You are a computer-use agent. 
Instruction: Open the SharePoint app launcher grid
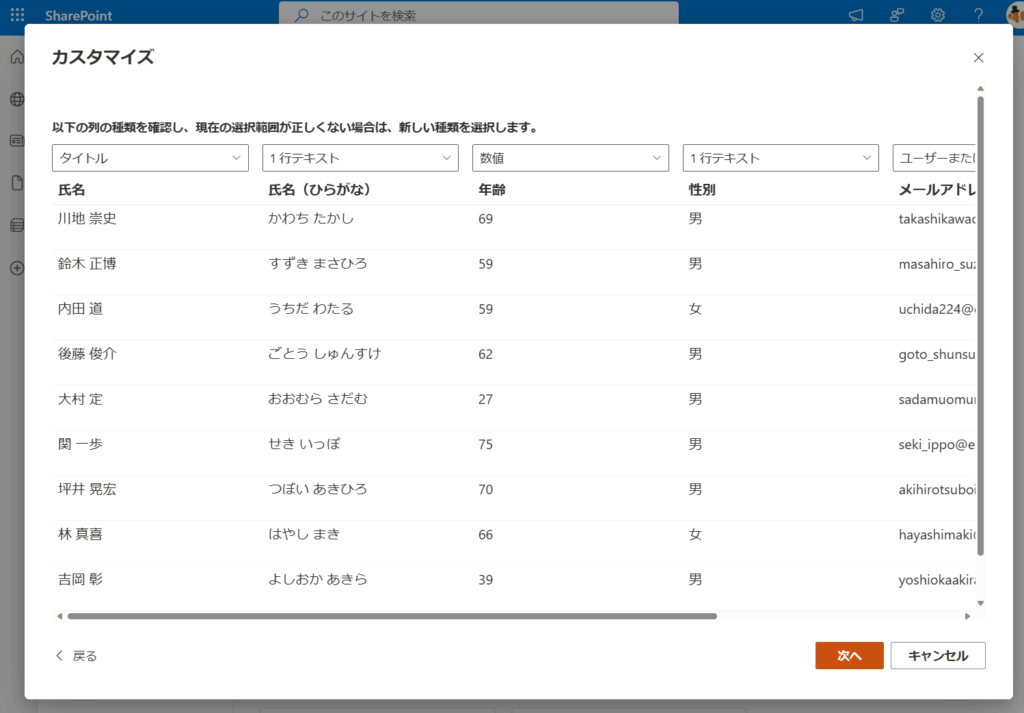[18, 14]
